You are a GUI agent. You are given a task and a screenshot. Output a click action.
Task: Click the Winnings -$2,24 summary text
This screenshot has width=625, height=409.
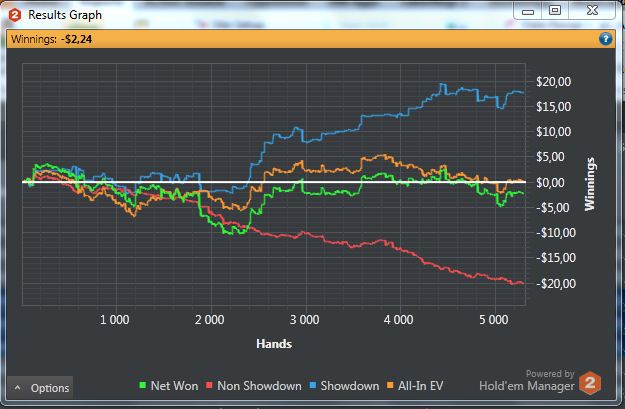coord(51,39)
